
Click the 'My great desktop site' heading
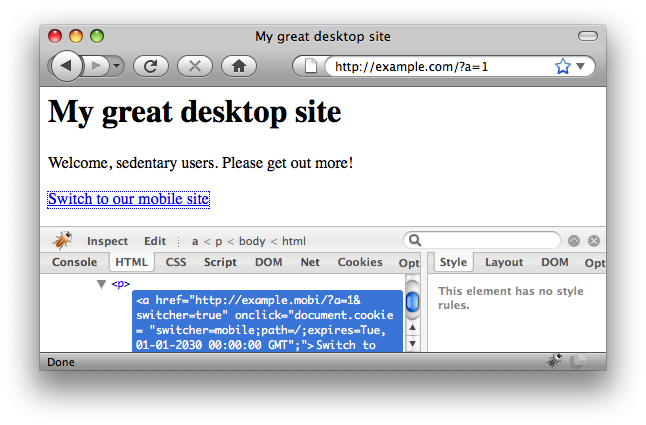[194, 112]
